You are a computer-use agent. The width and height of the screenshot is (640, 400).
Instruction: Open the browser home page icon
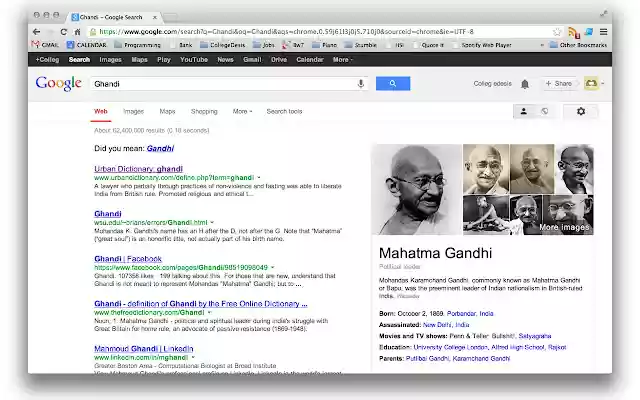[x=77, y=31]
